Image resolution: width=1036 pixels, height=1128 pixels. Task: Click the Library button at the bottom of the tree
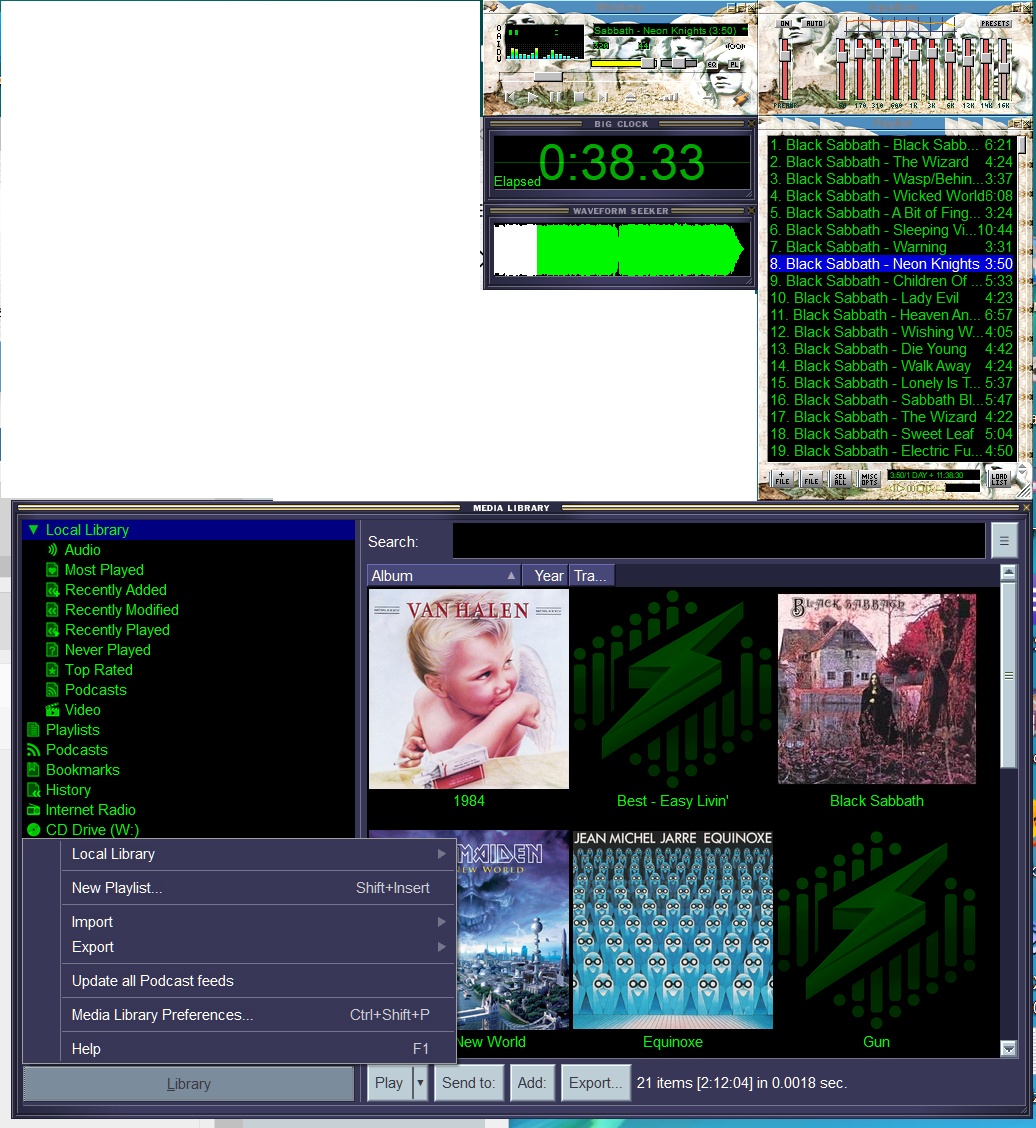pos(188,1084)
